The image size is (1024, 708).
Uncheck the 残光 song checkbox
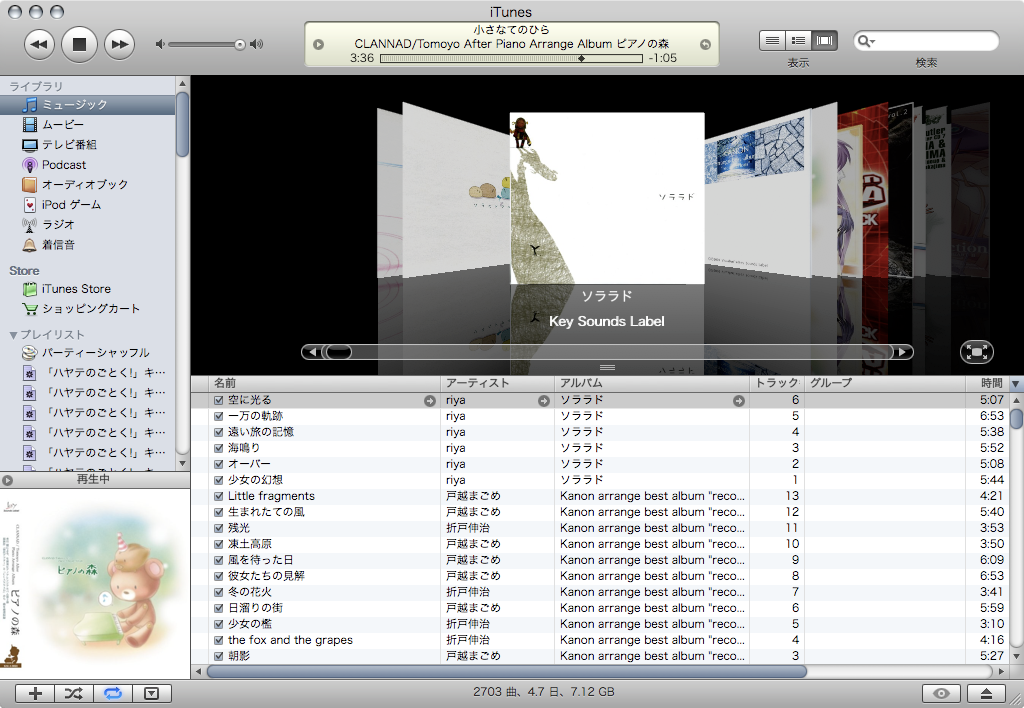pyautogui.click(x=219, y=528)
